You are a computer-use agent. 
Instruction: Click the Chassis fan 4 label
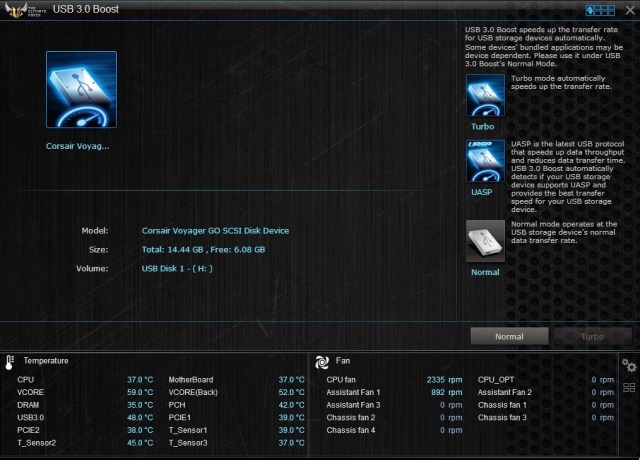(x=351, y=430)
